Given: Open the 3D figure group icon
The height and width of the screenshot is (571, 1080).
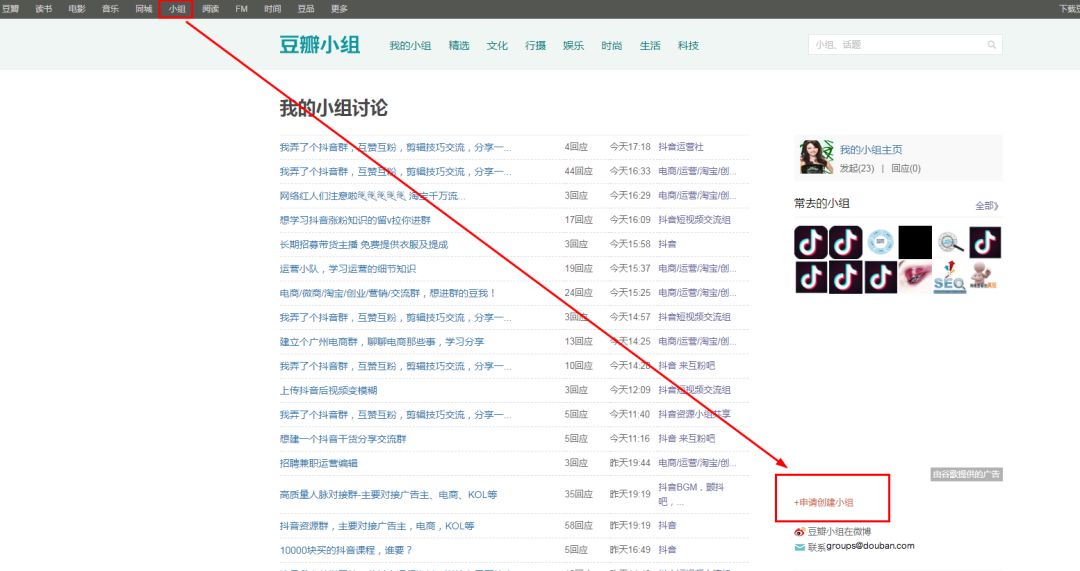Looking at the screenshot, I should (984, 277).
